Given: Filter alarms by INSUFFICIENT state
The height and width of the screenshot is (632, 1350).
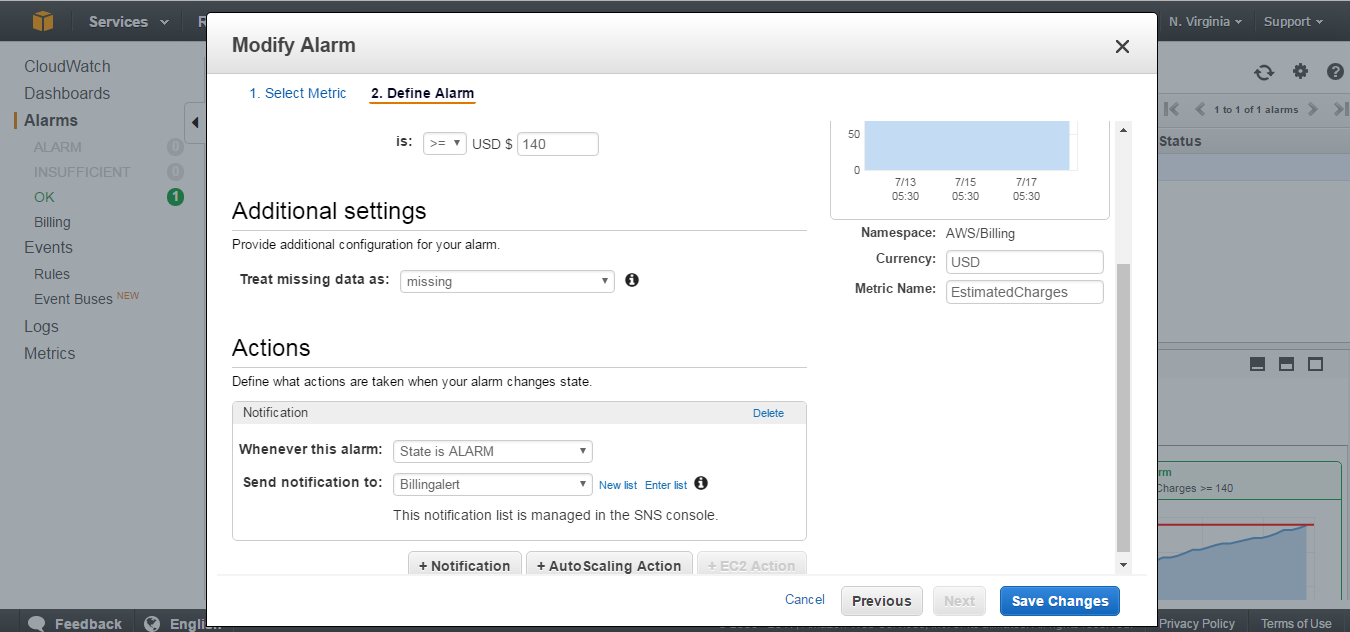Looking at the screenshot, I should point(82,172).
